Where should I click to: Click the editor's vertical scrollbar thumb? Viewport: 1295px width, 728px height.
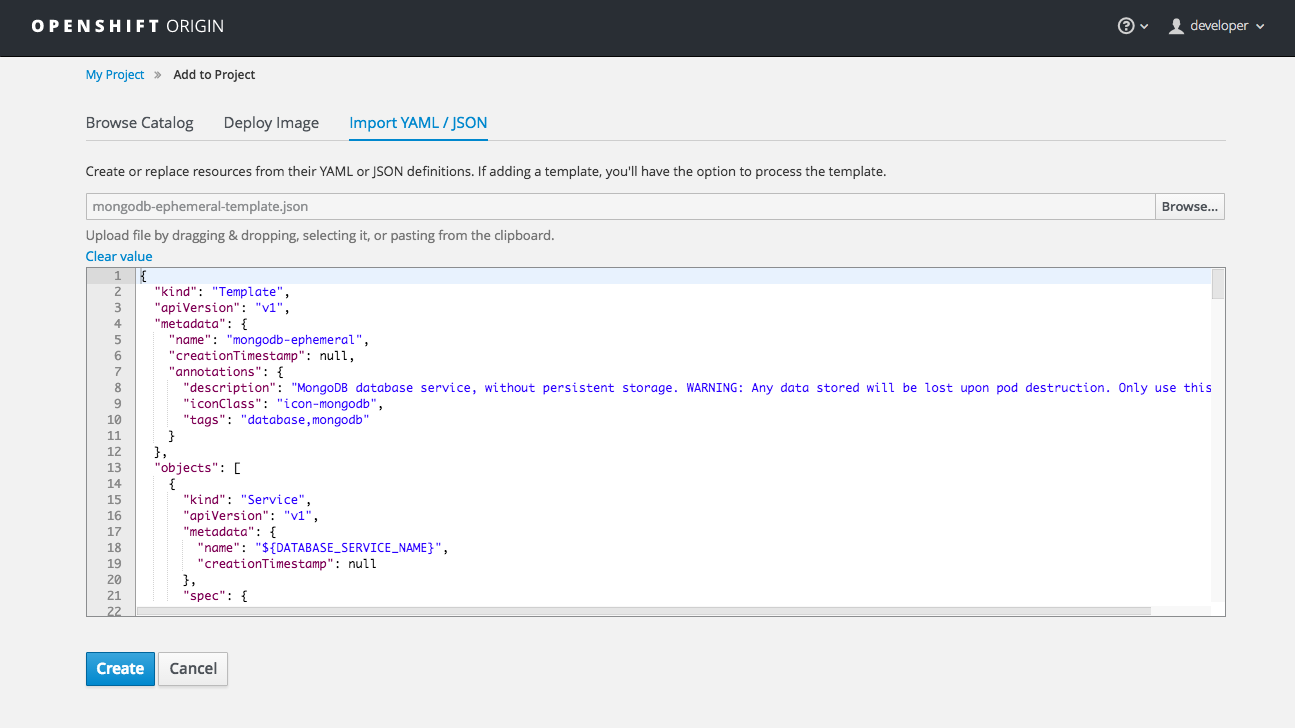(x=1217, y=284)
